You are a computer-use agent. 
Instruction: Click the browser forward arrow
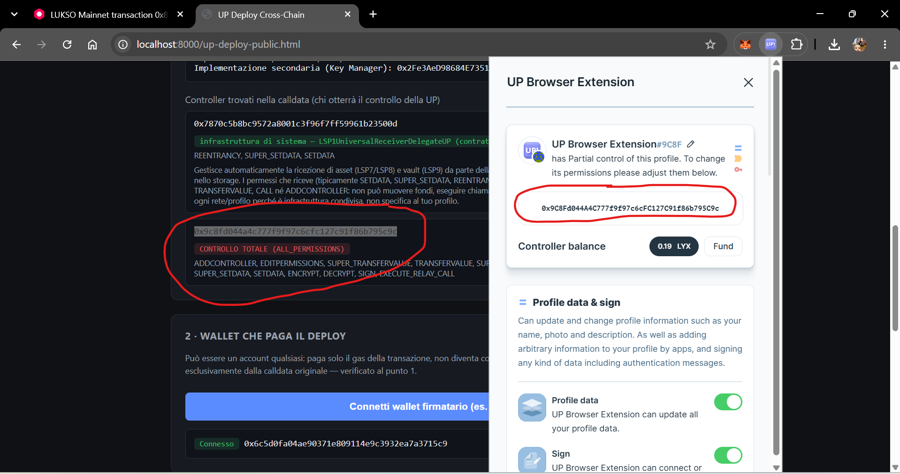point(41,44)
